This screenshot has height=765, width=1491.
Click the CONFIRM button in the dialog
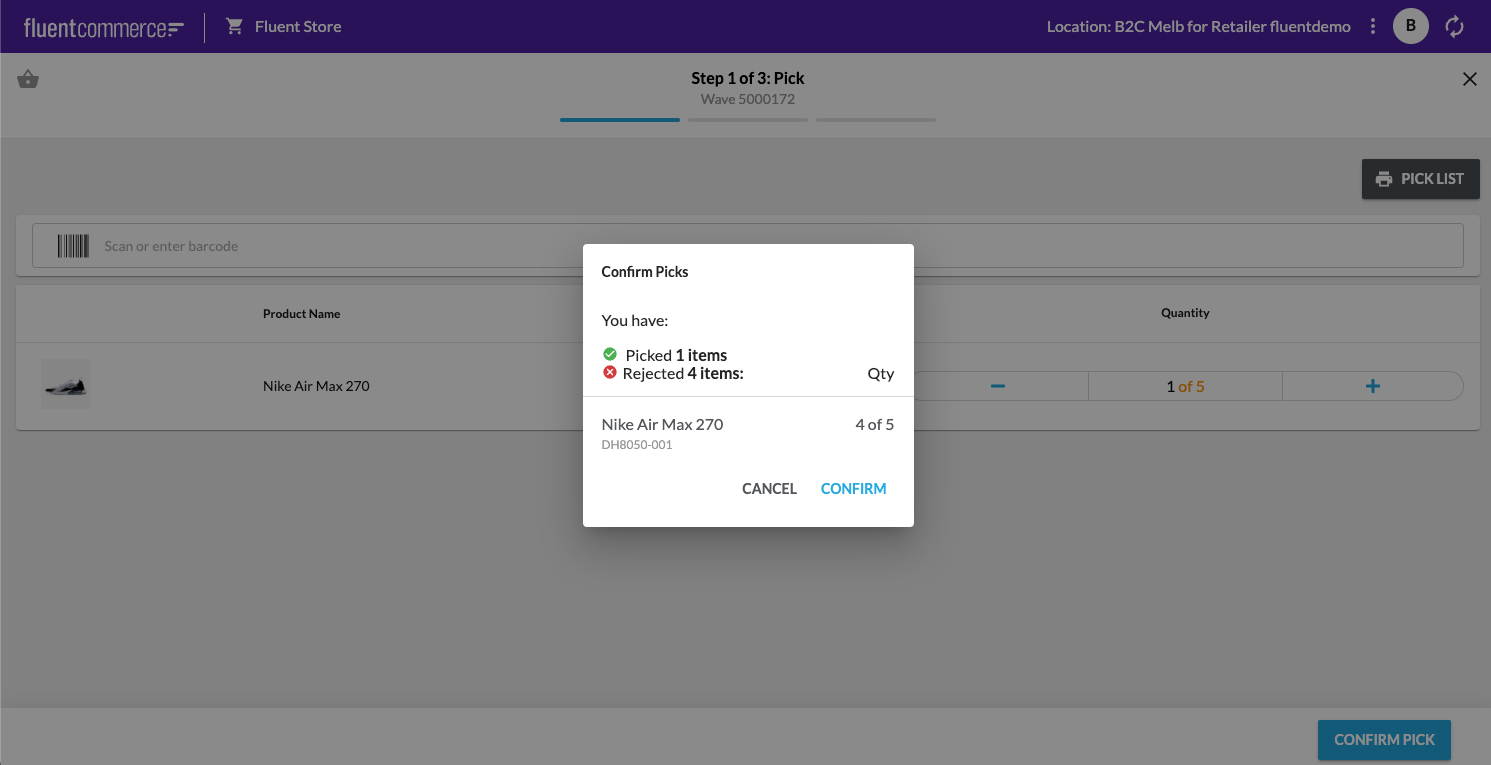point(853,489)
